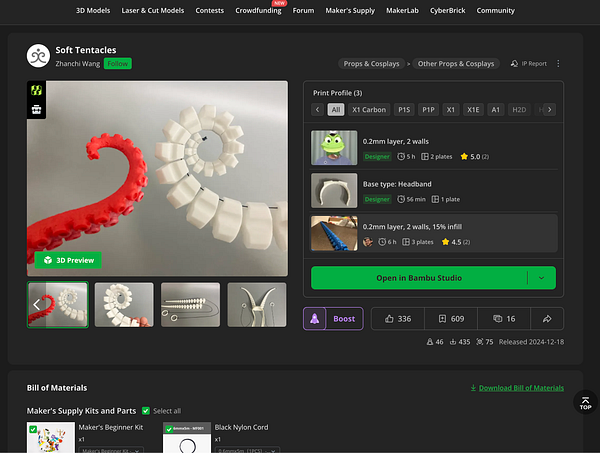Screen dimensions: 600x453
Task: Open the CyberBrick section
Action: click(x=447, y=11)
